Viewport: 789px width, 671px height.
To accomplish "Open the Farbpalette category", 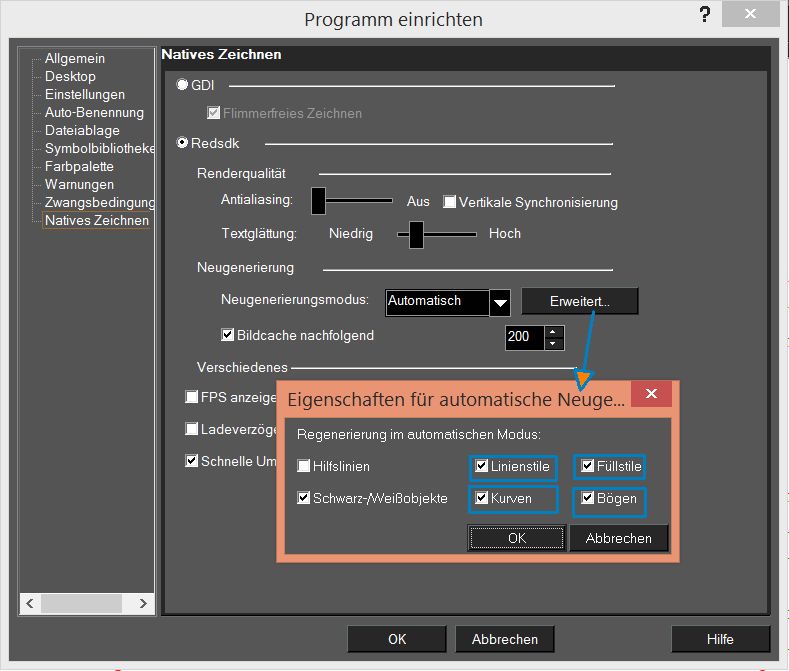I will click(x=79, y=167).
